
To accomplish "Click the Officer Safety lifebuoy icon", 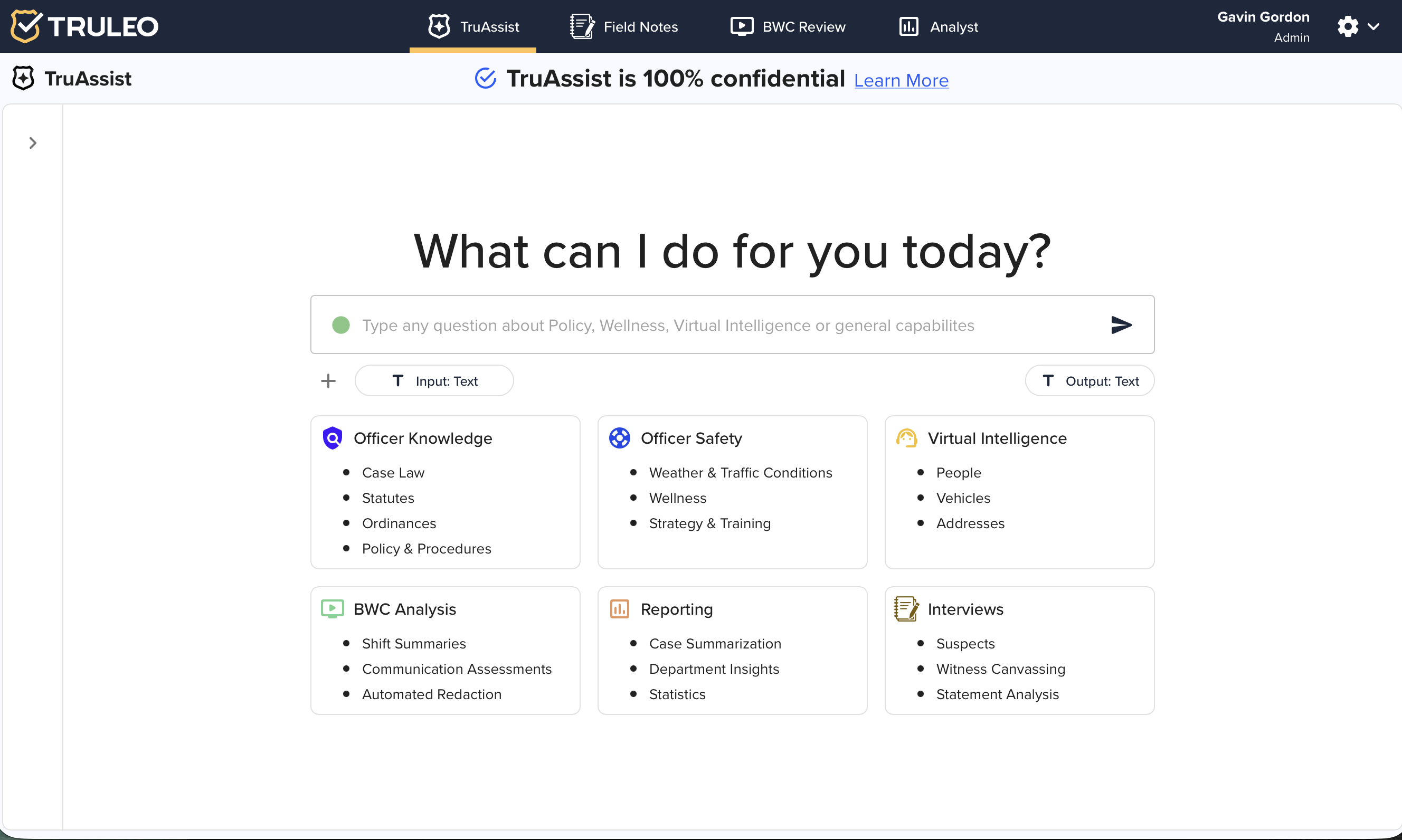I will (x=620, y=438).
